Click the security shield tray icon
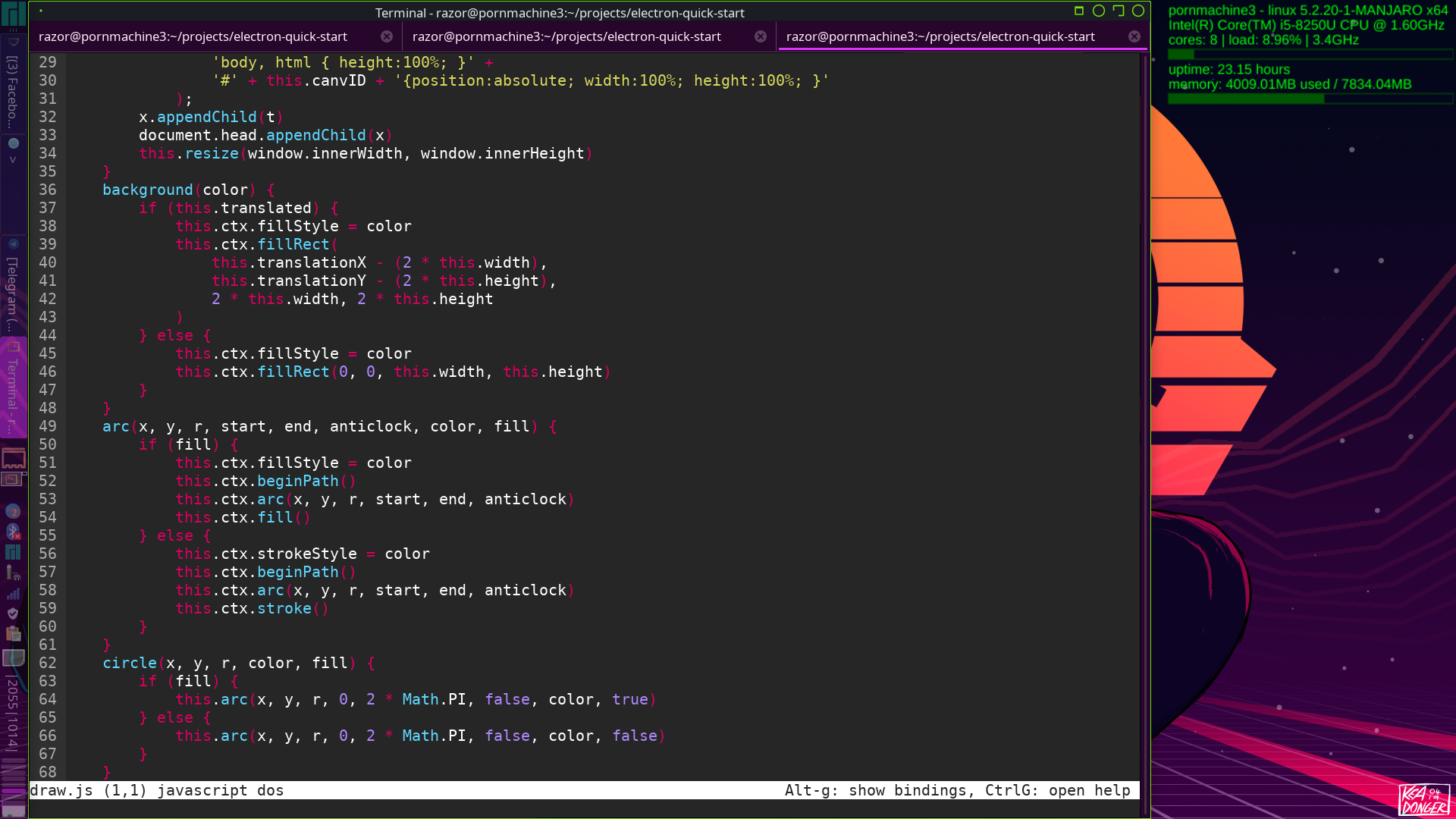 coord(13,613)
